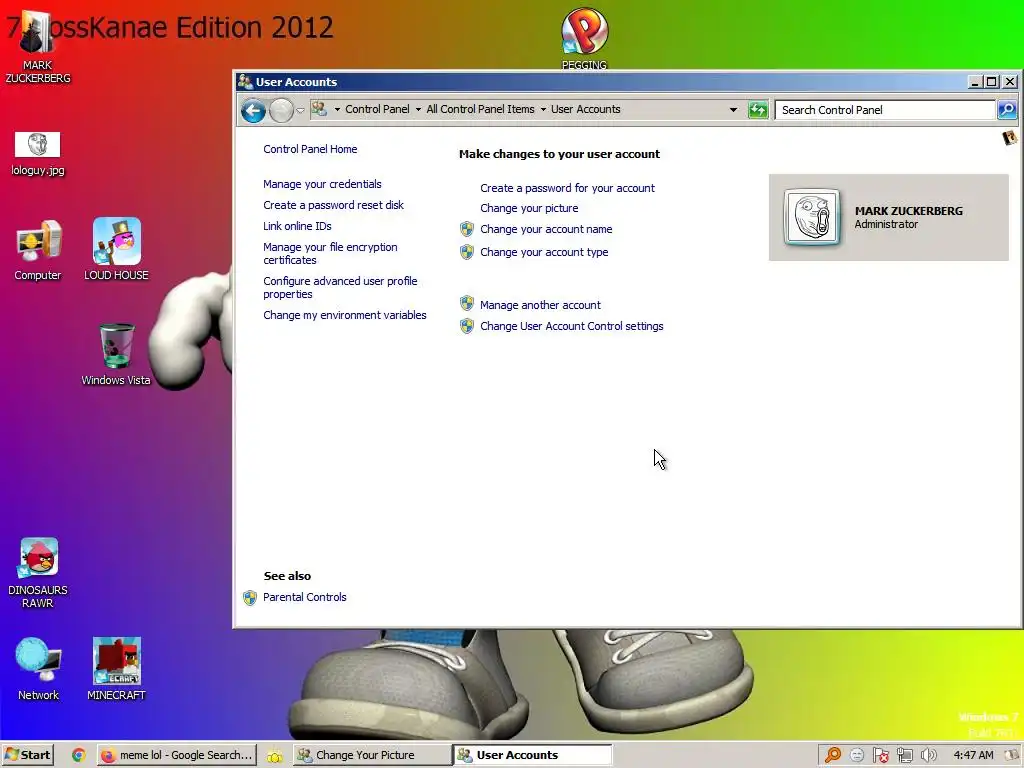
Task: Click Create a password for your account
Action: pyautogui.click(x=567, y=188)
